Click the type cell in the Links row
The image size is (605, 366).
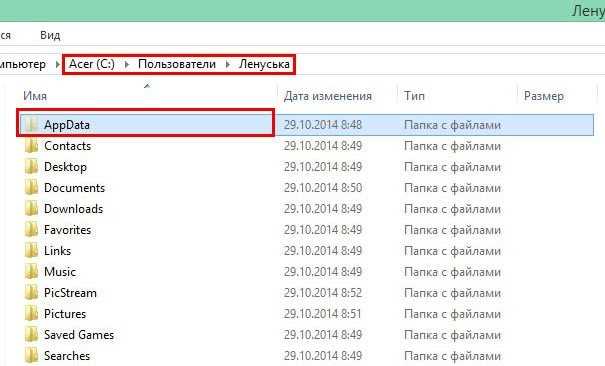point(452,251)
